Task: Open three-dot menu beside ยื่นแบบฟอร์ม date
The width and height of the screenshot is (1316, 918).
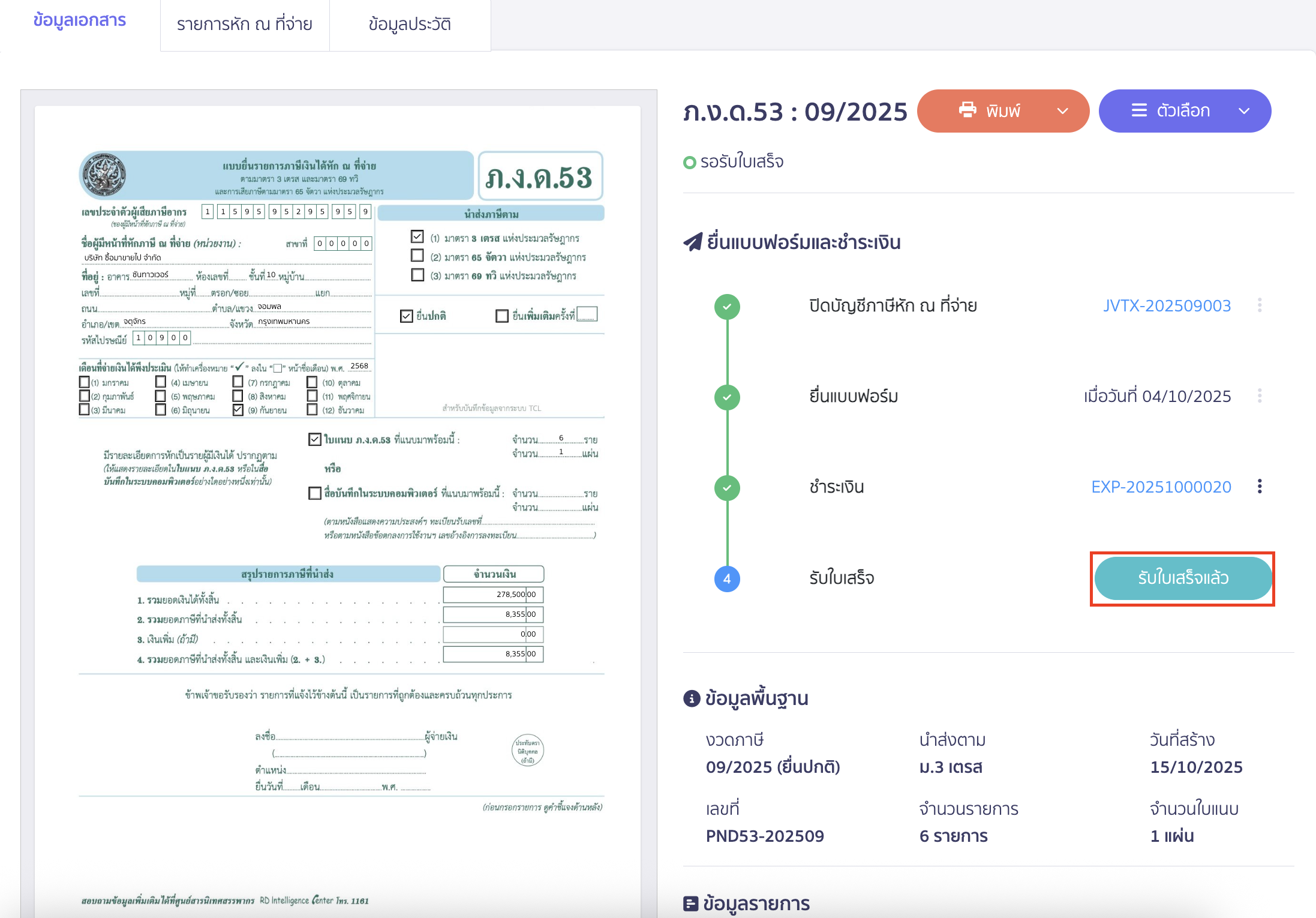Action: point(1259,396)
